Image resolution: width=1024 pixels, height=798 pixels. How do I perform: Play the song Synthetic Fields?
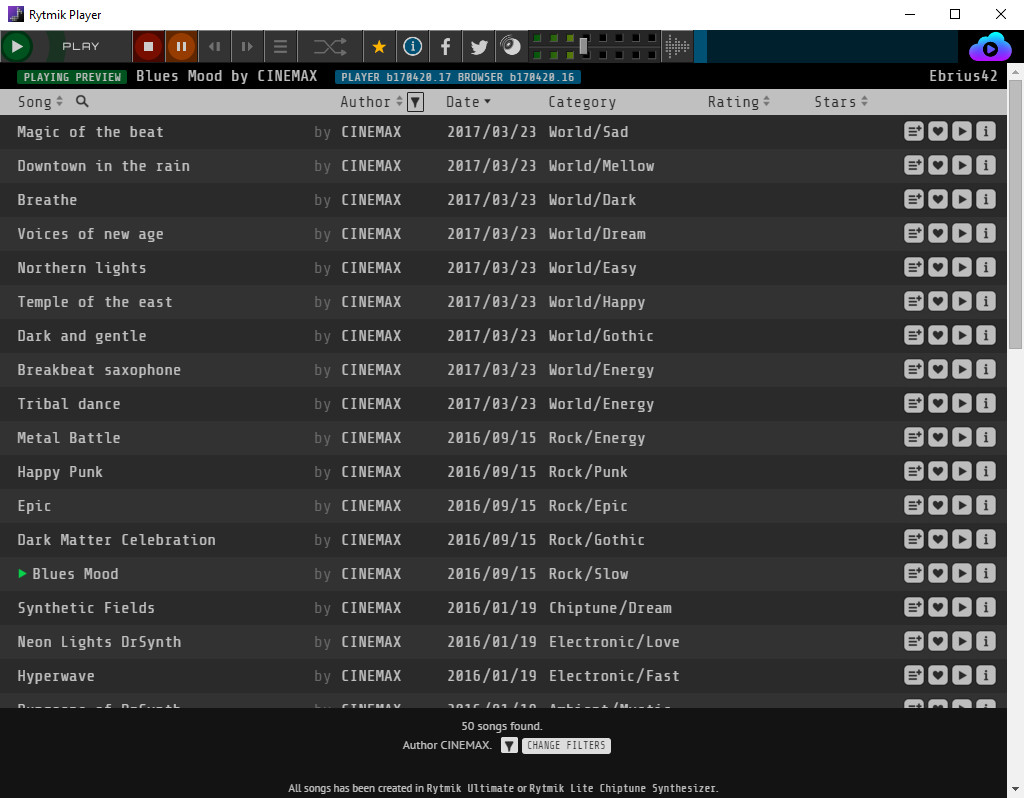[x=962, y=607]
